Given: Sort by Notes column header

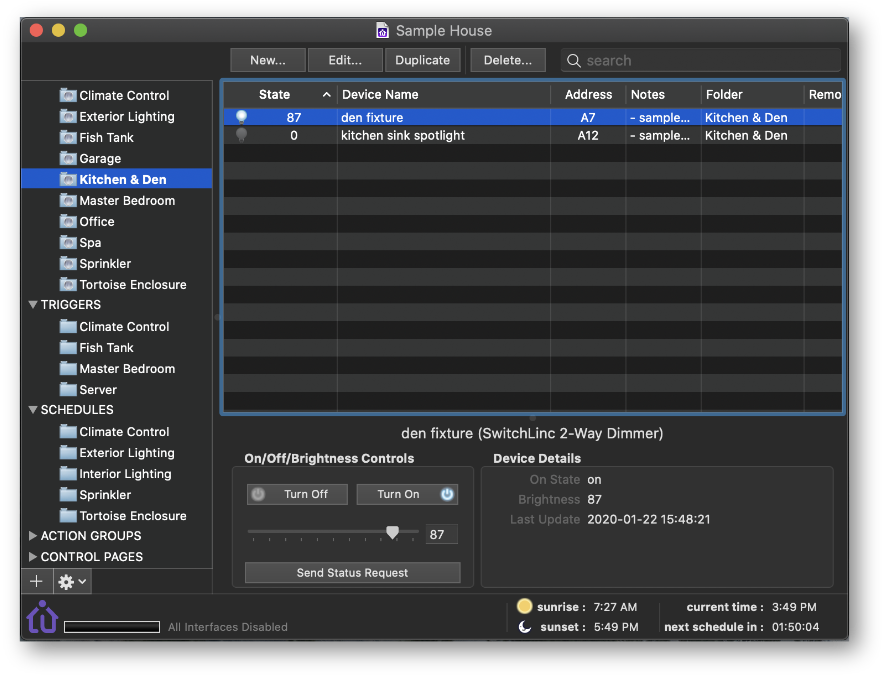Looking at the screenshot, I should coord(663,95).
